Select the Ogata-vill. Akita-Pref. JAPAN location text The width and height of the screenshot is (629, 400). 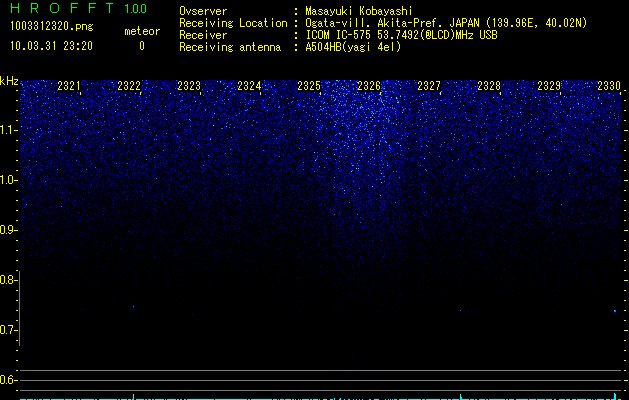(446, 23)
